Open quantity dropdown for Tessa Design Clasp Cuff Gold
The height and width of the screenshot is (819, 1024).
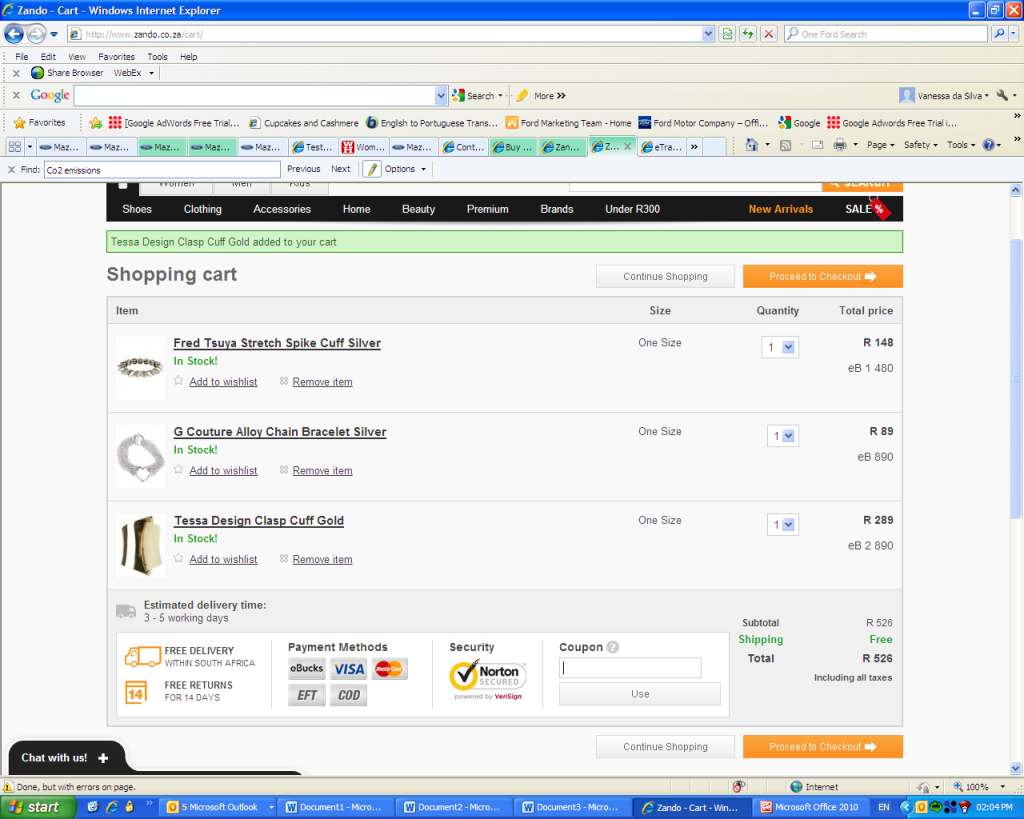point(782,524)
